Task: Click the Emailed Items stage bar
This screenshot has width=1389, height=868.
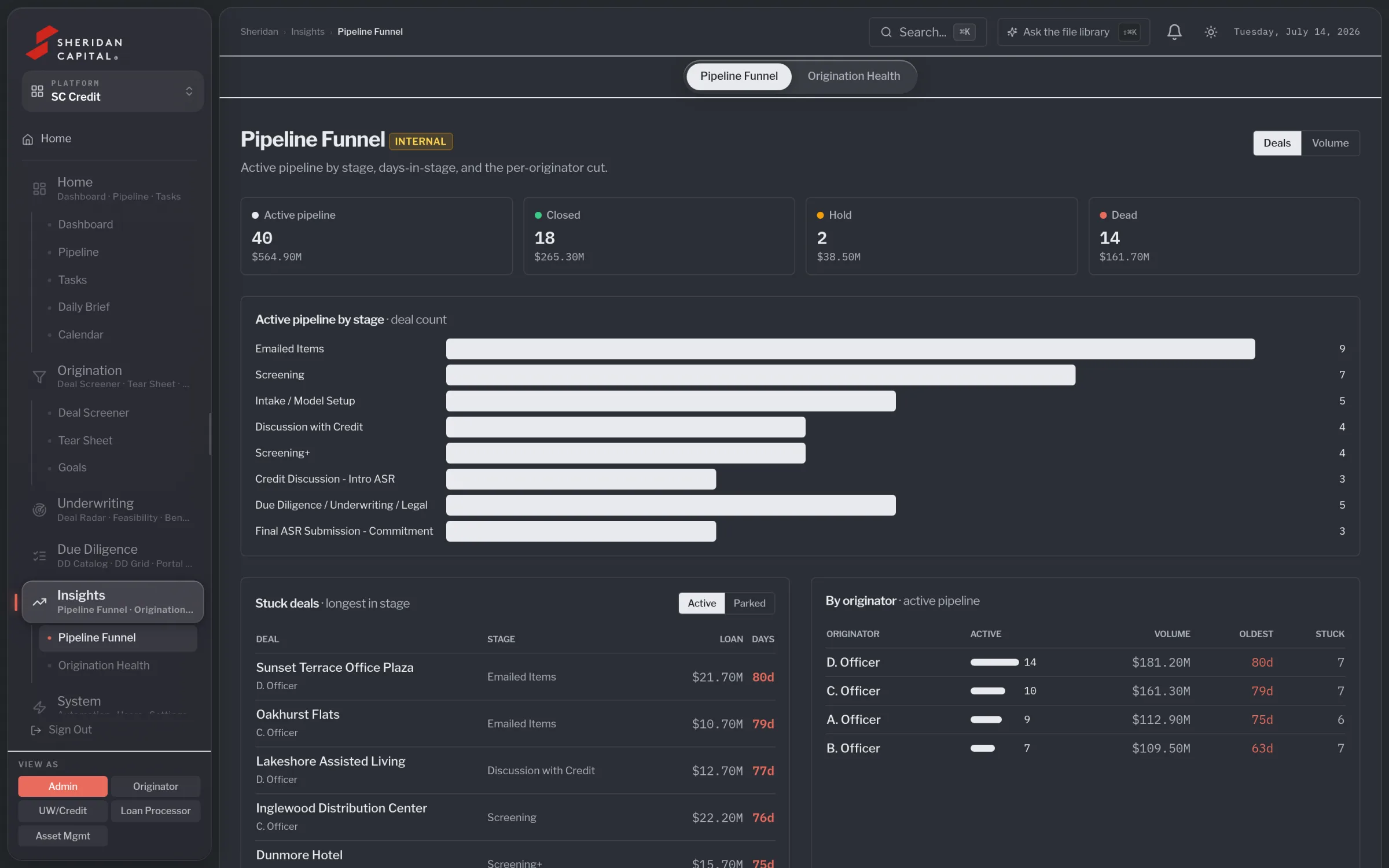Action: point(850,348)
